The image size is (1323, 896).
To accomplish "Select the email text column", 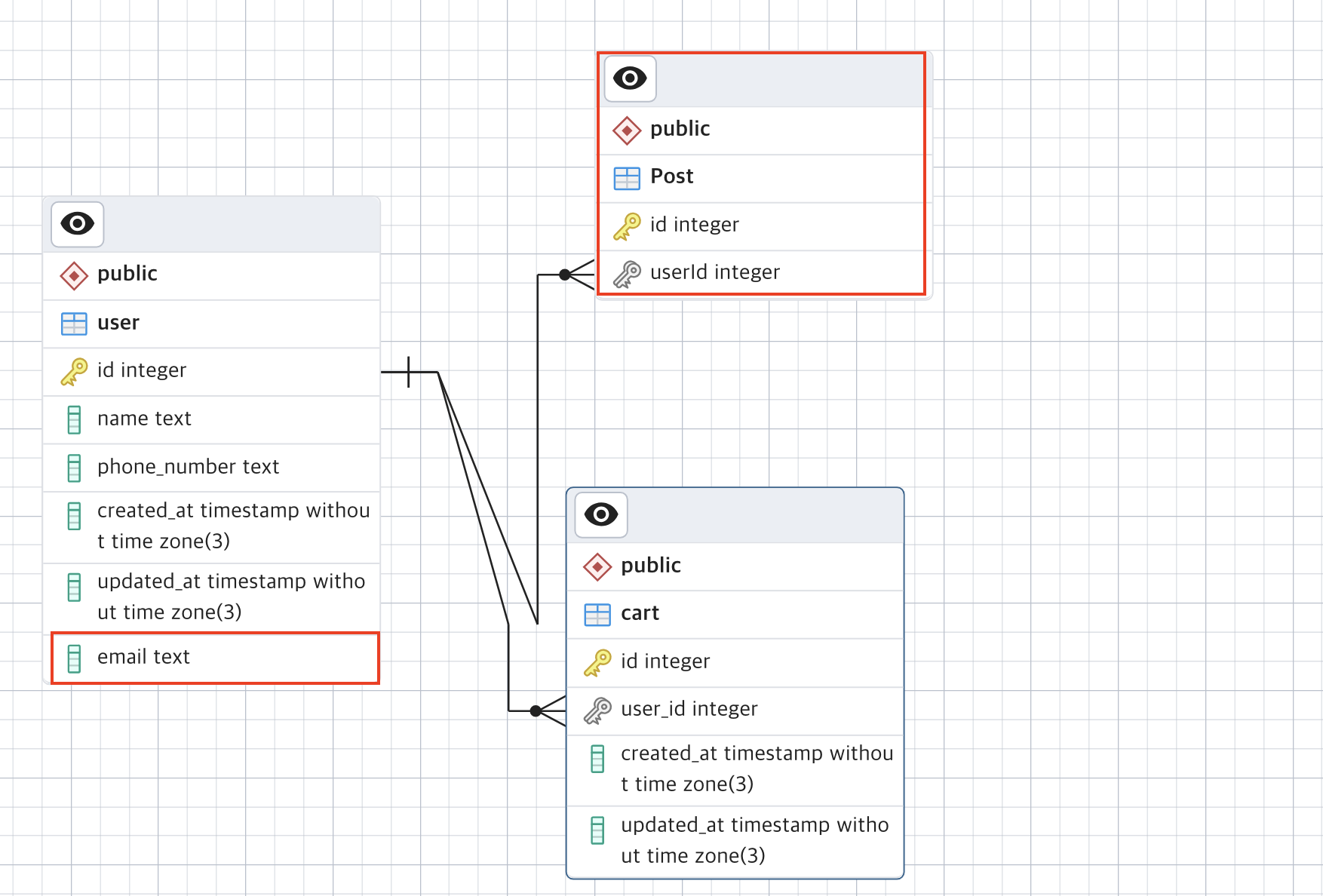I will (212, 658).
